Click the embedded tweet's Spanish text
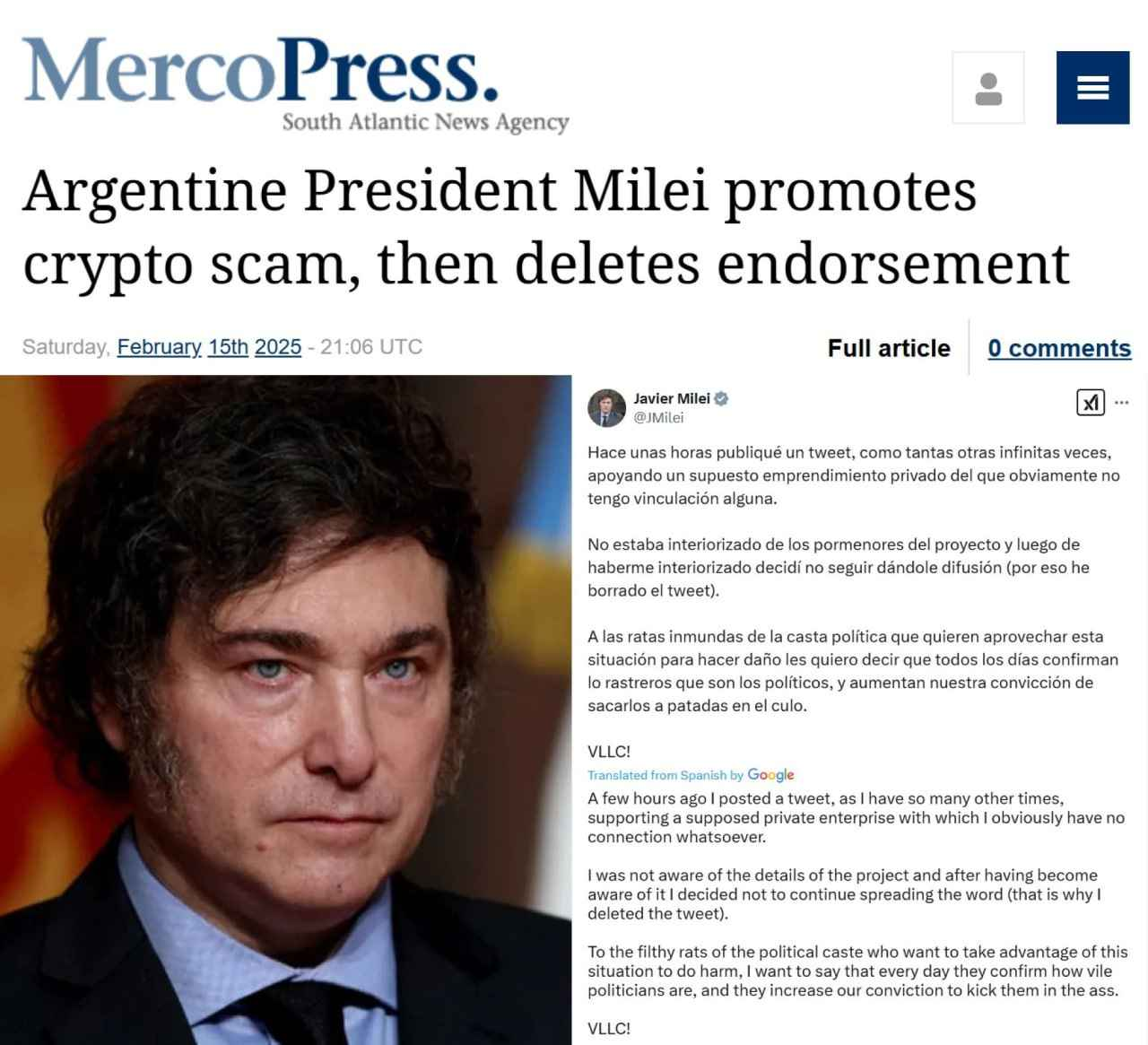The width and height of the screenshot is (1148, 1045). 854,602
